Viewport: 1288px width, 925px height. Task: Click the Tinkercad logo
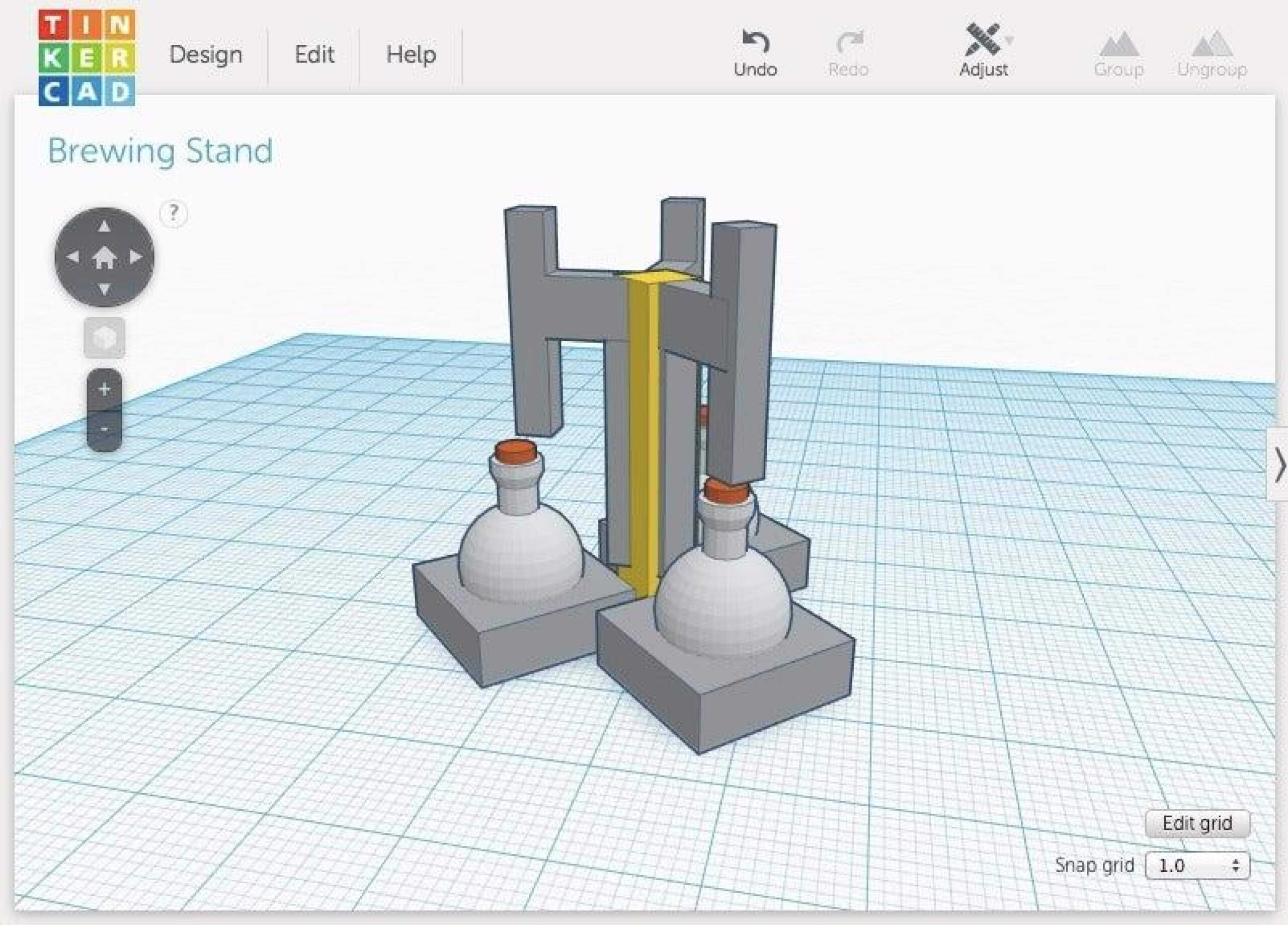pos(87,58)
